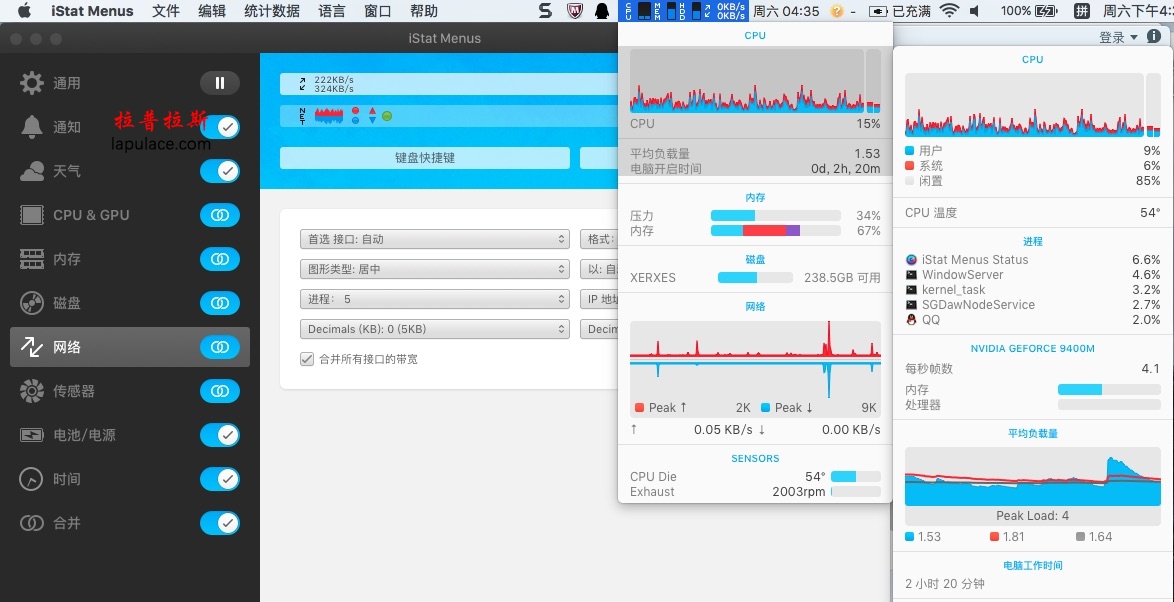Click the pause button beside General

(x=219, y=83)
